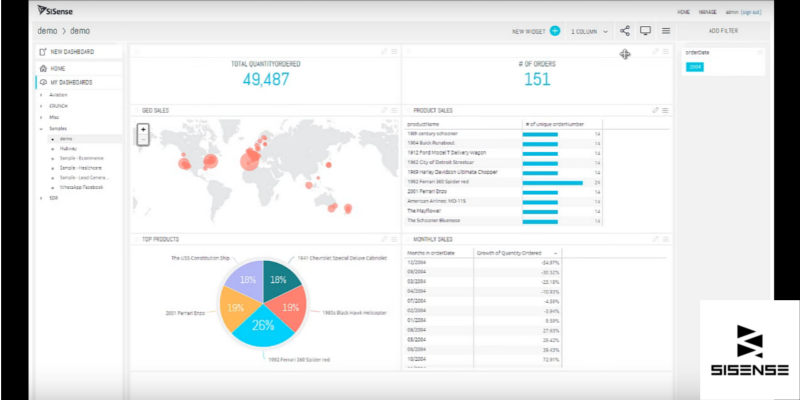800x400 pixels.
Task: Open the Manage menu in top bar
Action: pos(708,12)
